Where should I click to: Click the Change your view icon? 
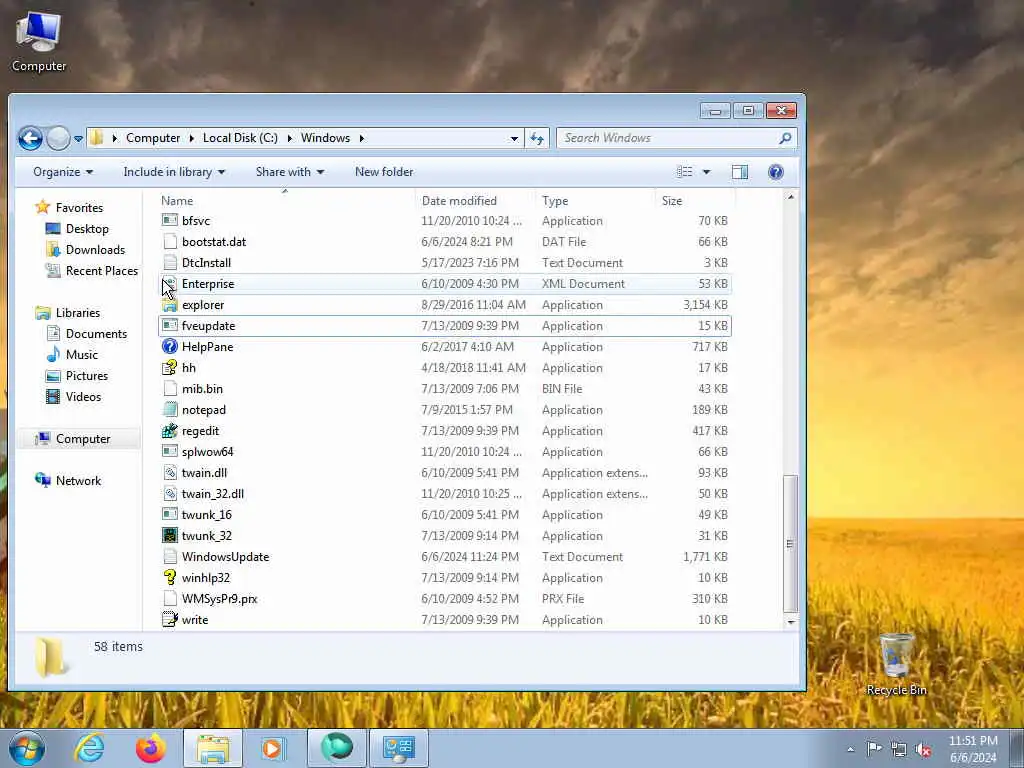[x=684, y=172]
